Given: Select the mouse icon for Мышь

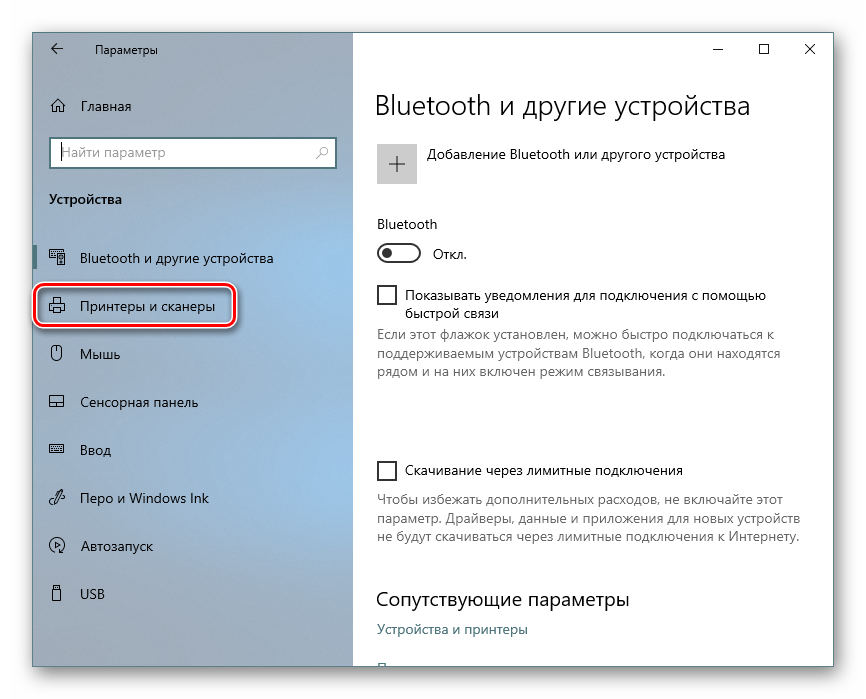Looking at the screenshot, I should point(57,353).
